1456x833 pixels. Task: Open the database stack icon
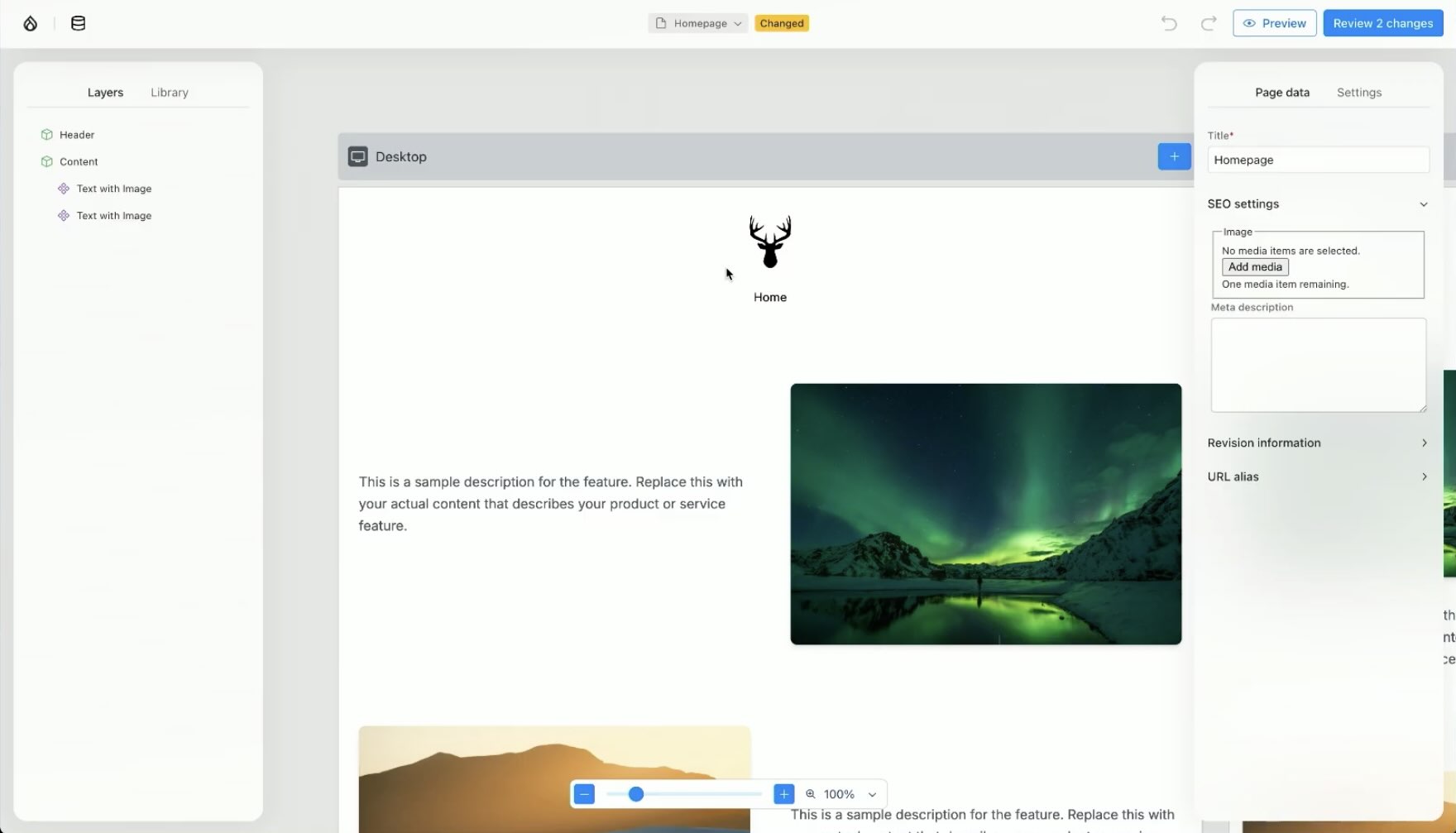[x=78, y=23]
